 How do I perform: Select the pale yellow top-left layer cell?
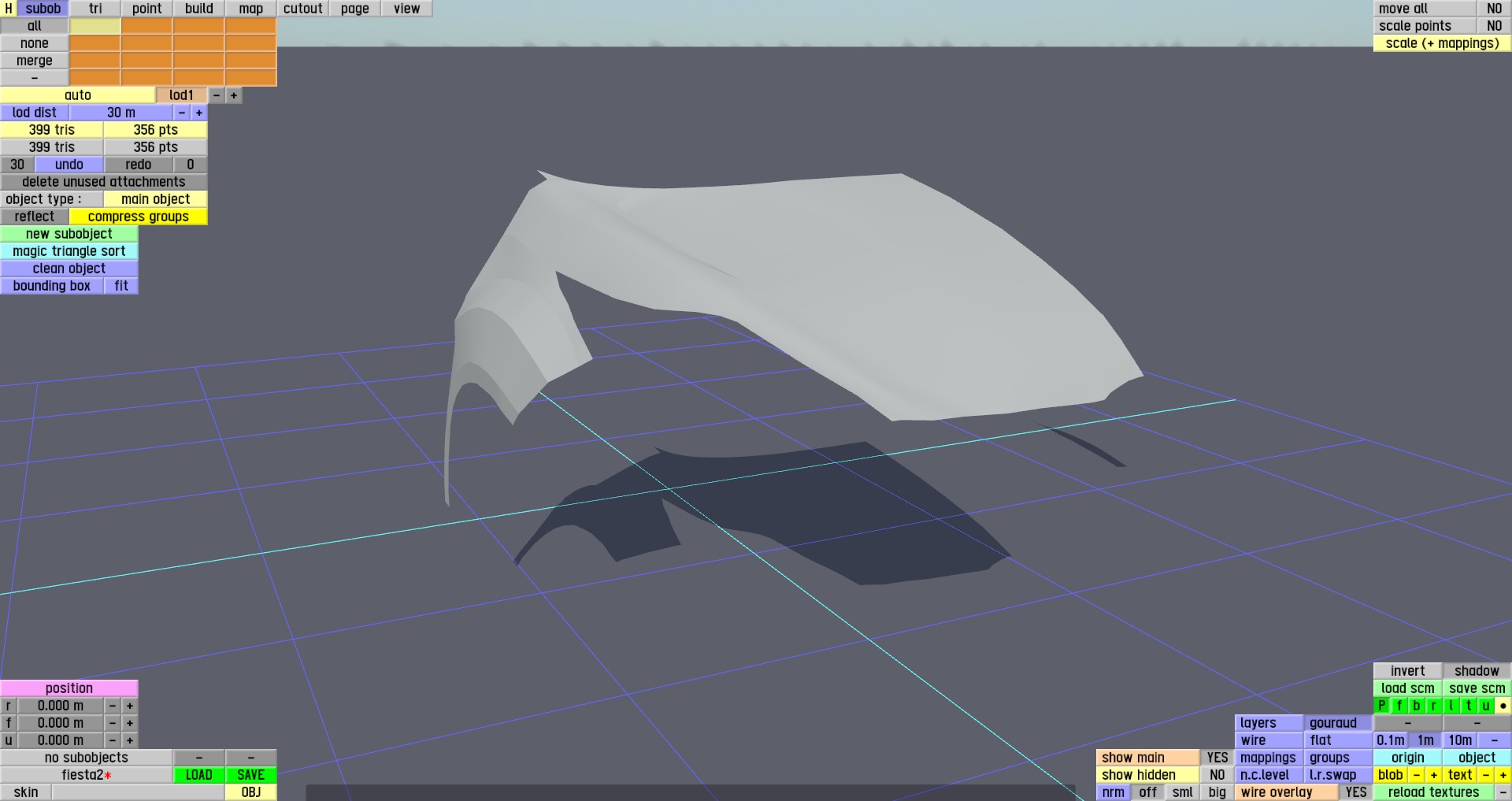95,26
